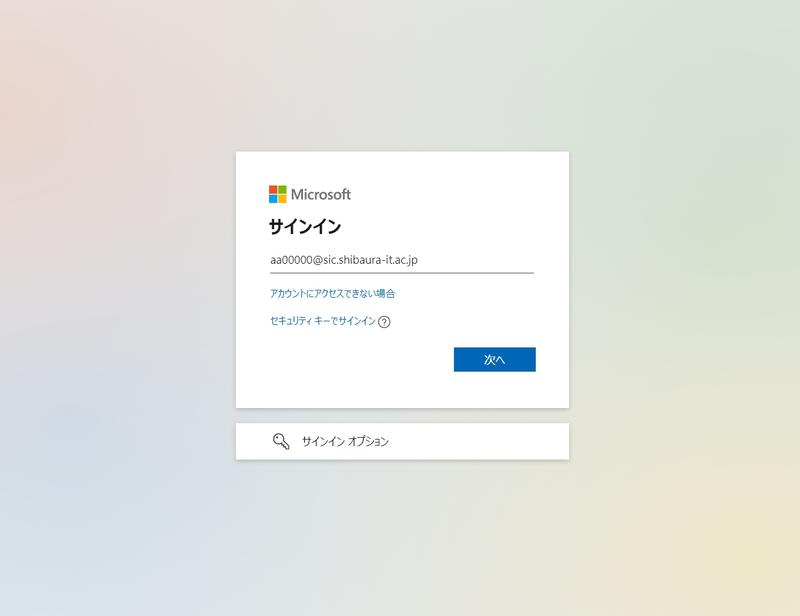Click the blue 次へ button
The height and width of the screenshot is (616, 800).
click(494, 359)
